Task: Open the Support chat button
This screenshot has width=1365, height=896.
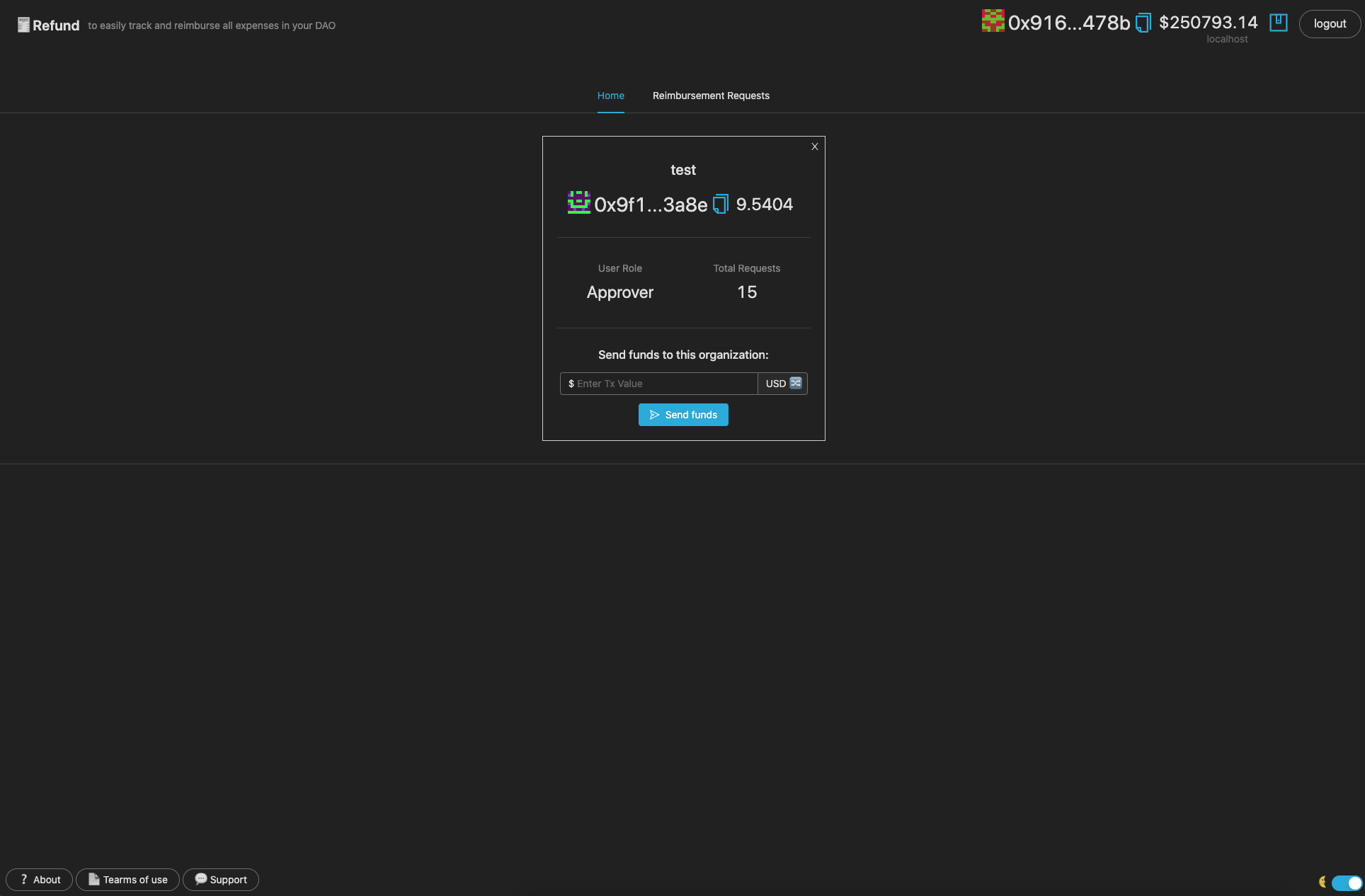Action: (x=221, y=880)
